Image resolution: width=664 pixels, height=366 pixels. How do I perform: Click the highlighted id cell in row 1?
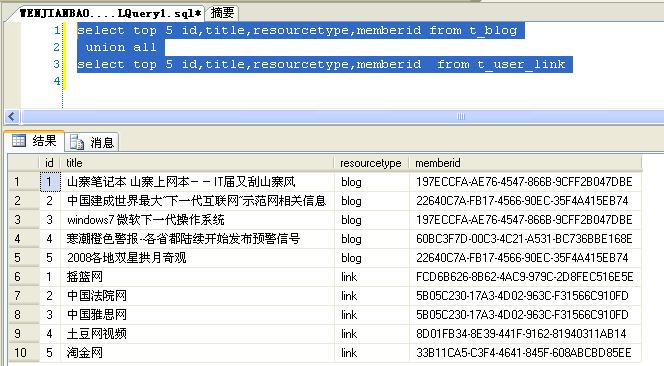click(x=50, y=182)
